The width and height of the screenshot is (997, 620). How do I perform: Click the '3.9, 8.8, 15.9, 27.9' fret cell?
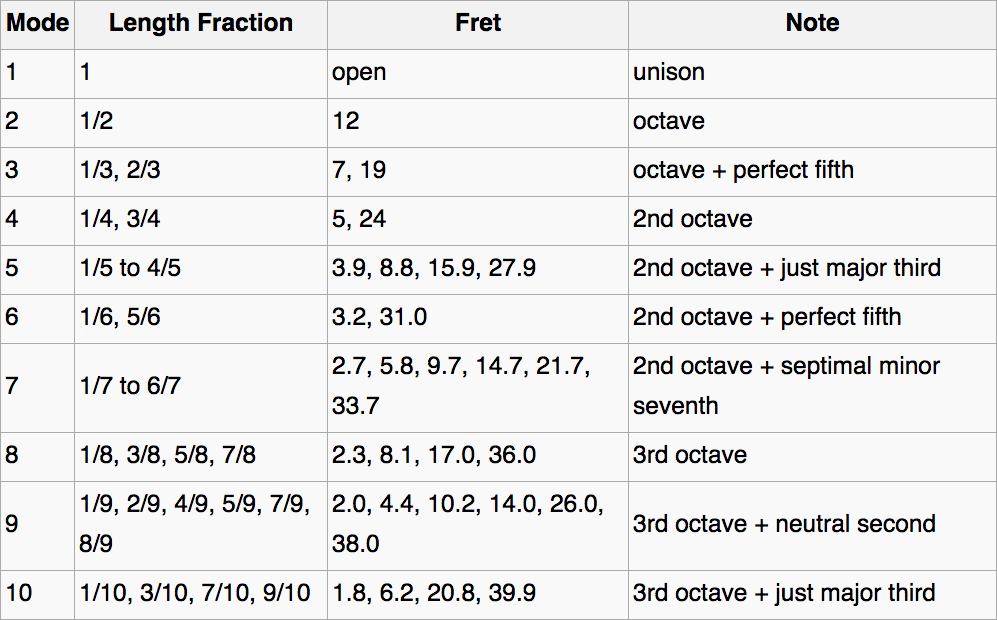478,270
